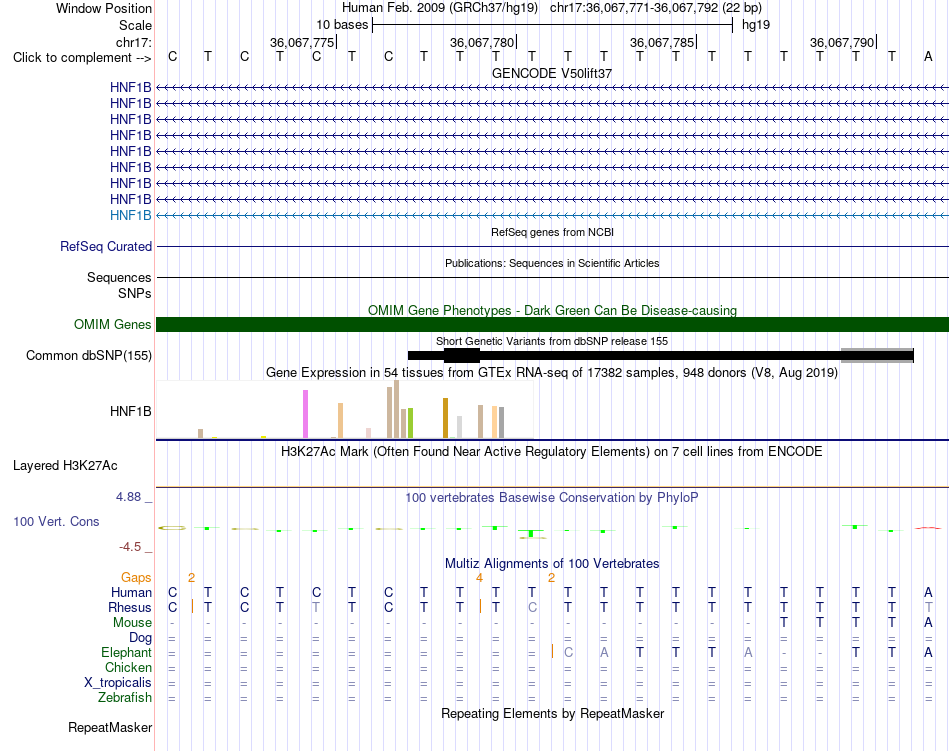Screen dimensions: 950x751
Task: Open 'Short Genetic Variants from dbSNP release 155'
Action: coord(552,341)
